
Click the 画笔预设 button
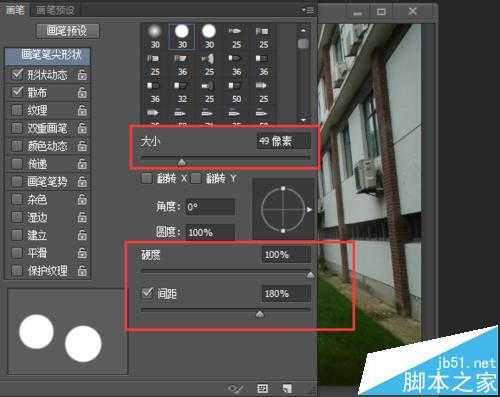pos(68,31)
